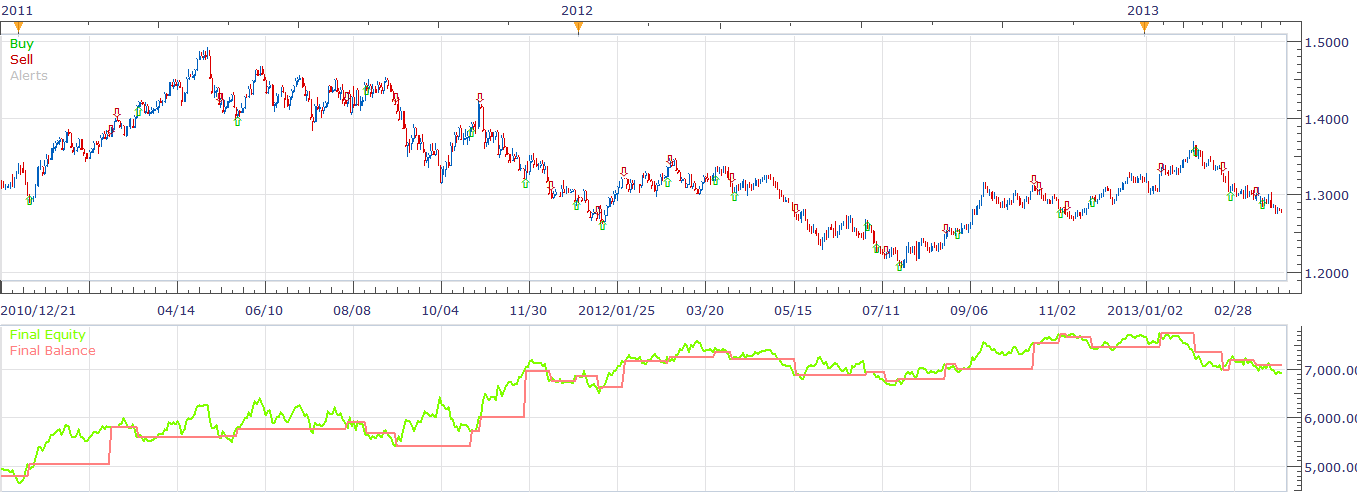Click the Buy legend entry
The image size is (1358, 492).
click(21, 44)
